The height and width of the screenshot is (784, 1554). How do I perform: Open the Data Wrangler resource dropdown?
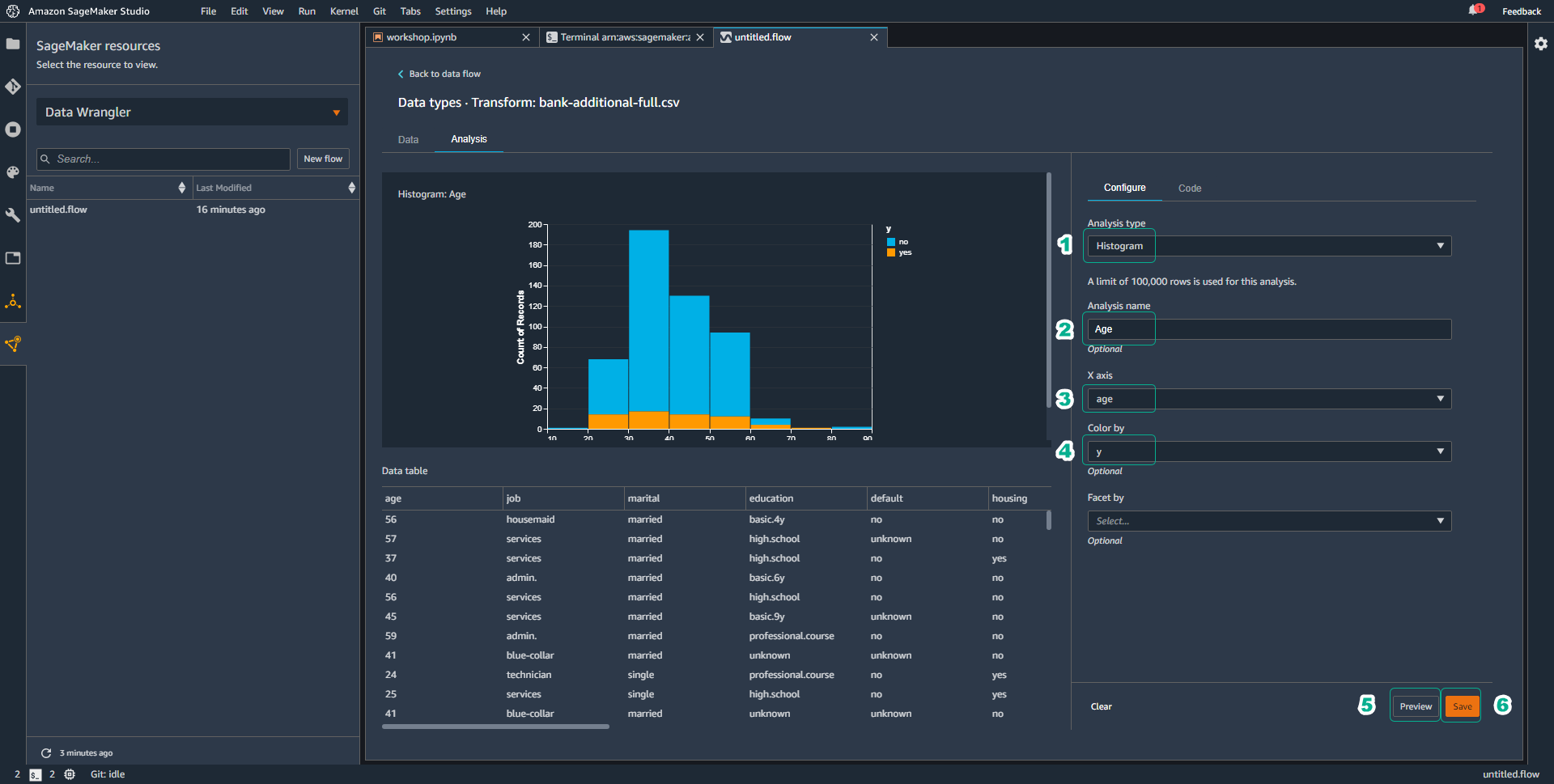(x=192, y=112)
